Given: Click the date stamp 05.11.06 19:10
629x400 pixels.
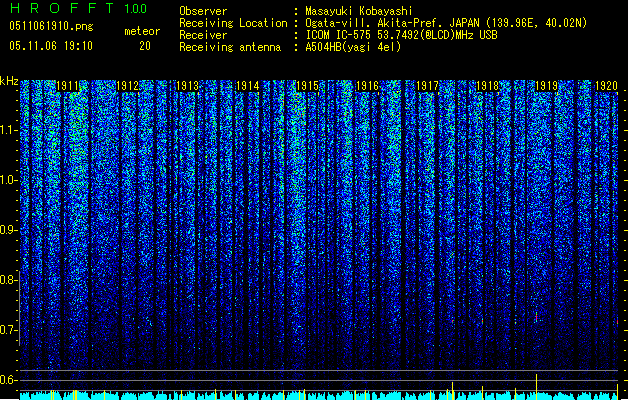Looking at the screenshot, I should click(51, 46).
